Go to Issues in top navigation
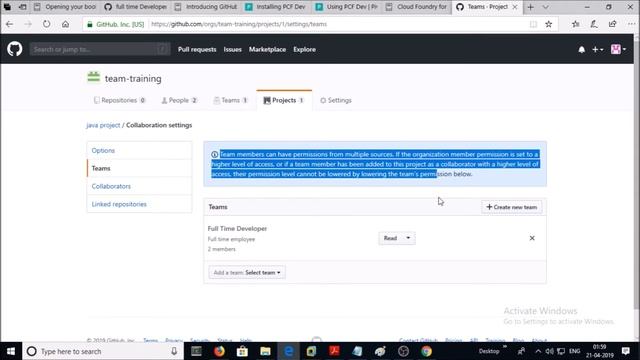This screenshot has height=360, width=640. click(x=232, y=49)
